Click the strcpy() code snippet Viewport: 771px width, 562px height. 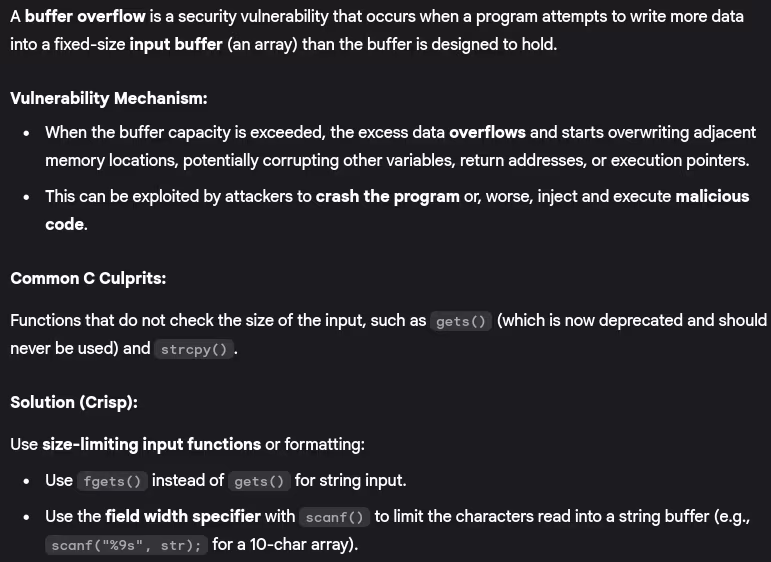194,349
